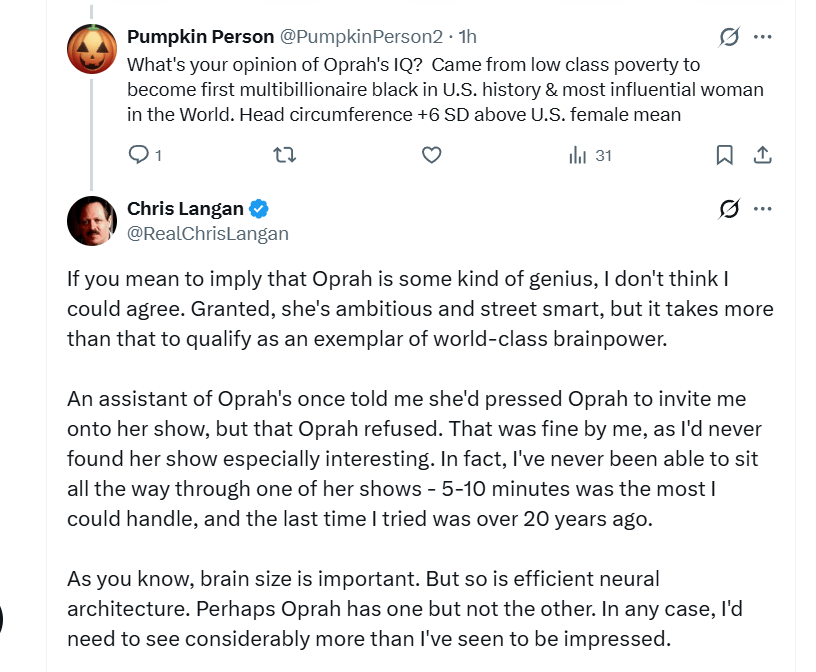This screenshot has width=816, height=672.
Task: Go to Pumpkin Person's profile name
Action: pyautogui.click(x=200, y=37)
